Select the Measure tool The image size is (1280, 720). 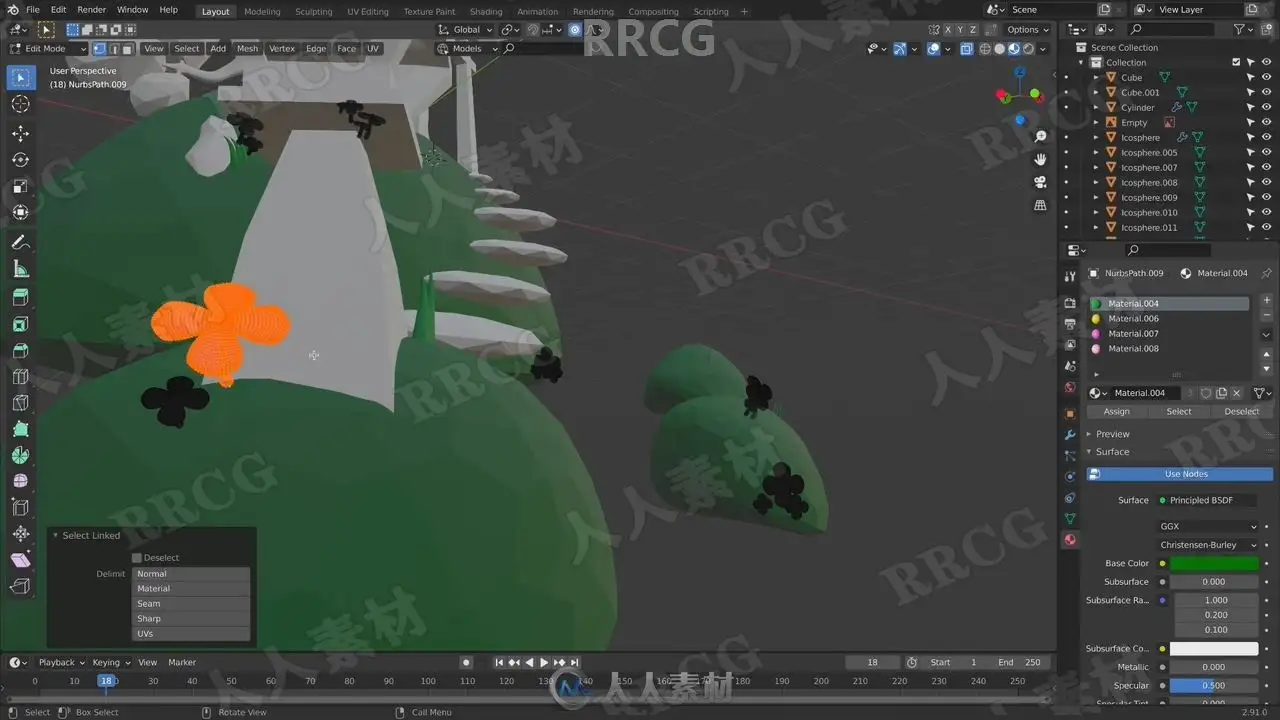click(21, 269)
